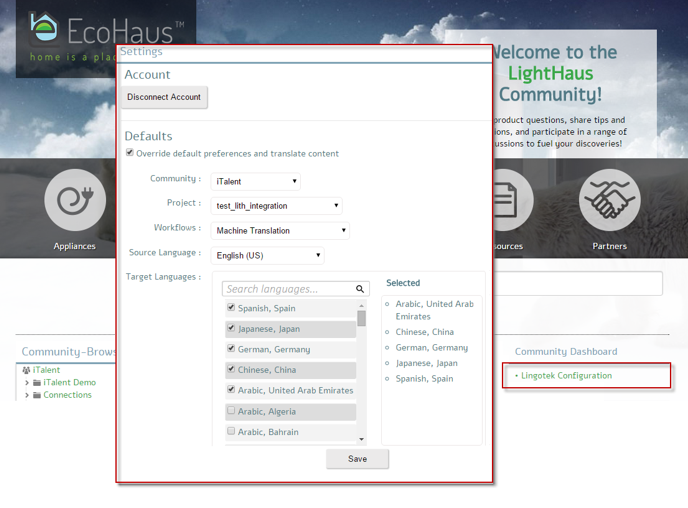The width and height of the screenshot is (688, 508).
Task: Open the Partners handshake icon
Action: point(609,200)
